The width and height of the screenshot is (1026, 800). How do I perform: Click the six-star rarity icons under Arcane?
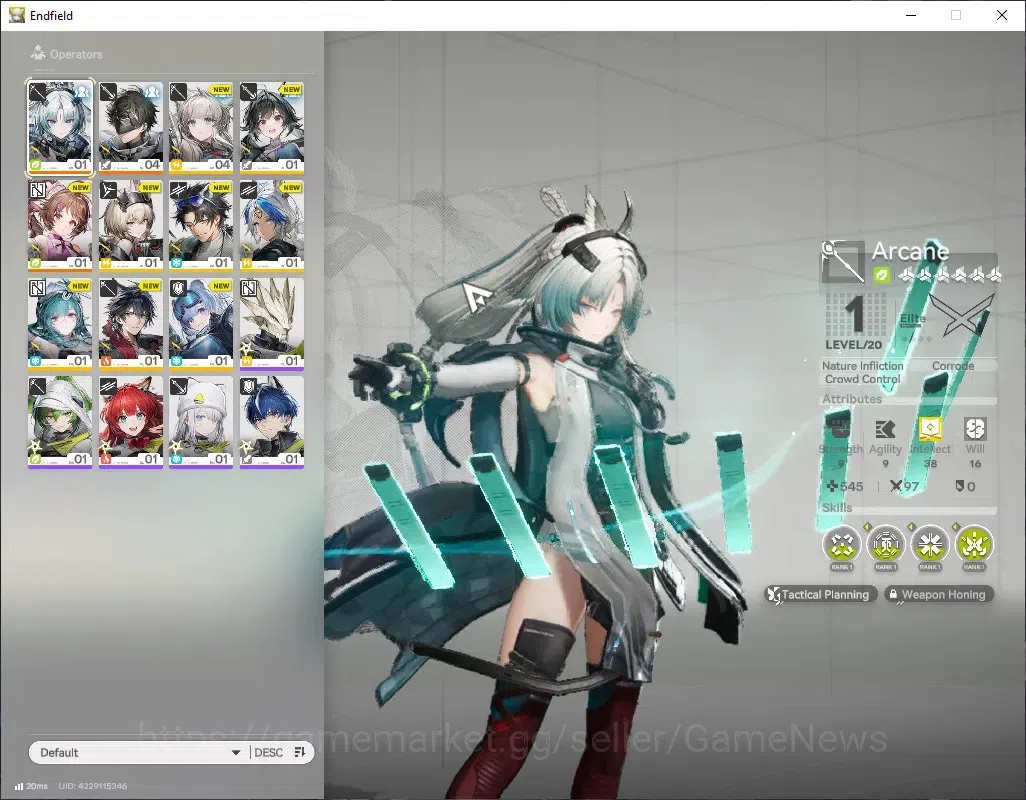click(x=949, y=275)
